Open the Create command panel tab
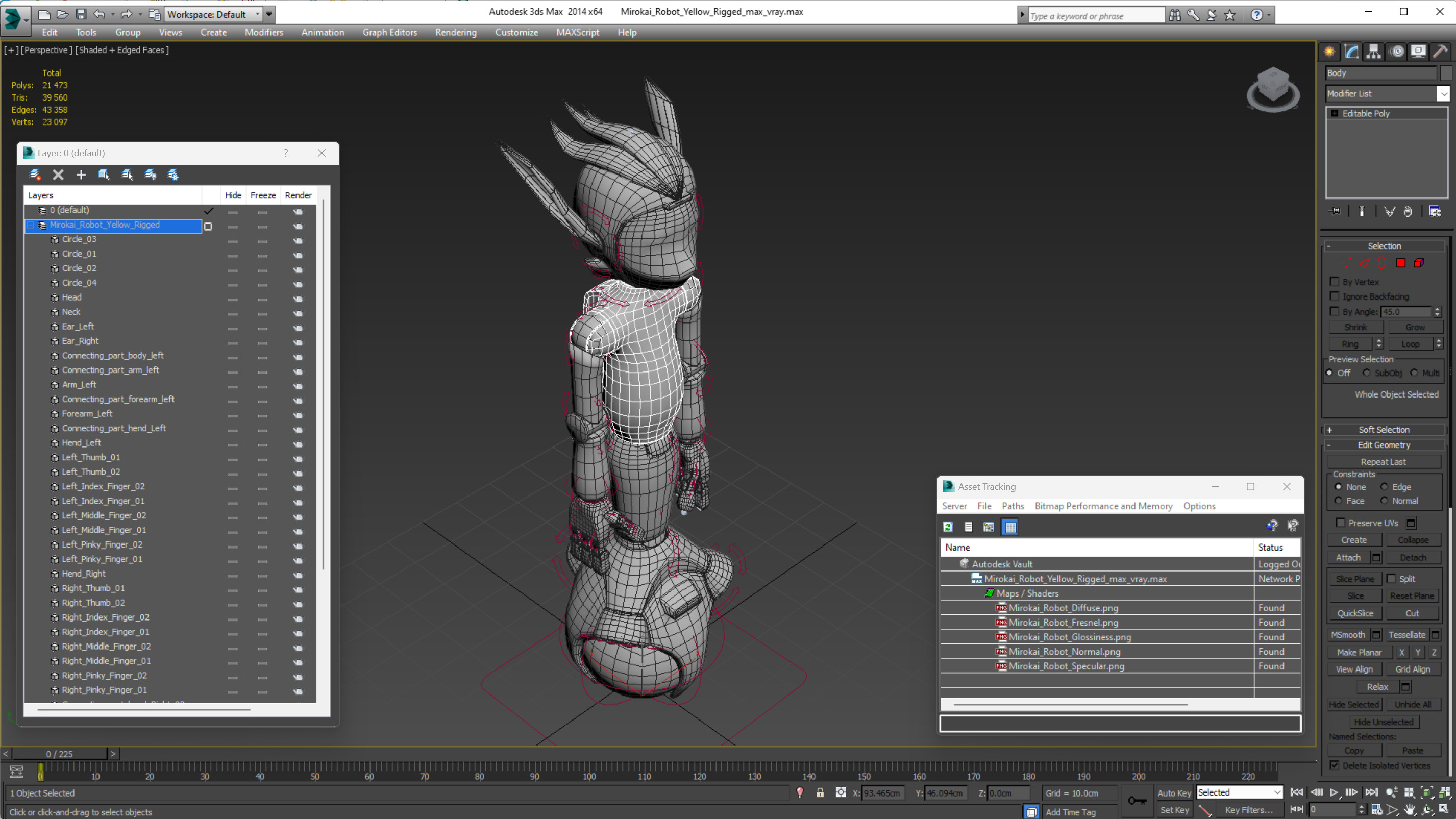 (1329, 52)
